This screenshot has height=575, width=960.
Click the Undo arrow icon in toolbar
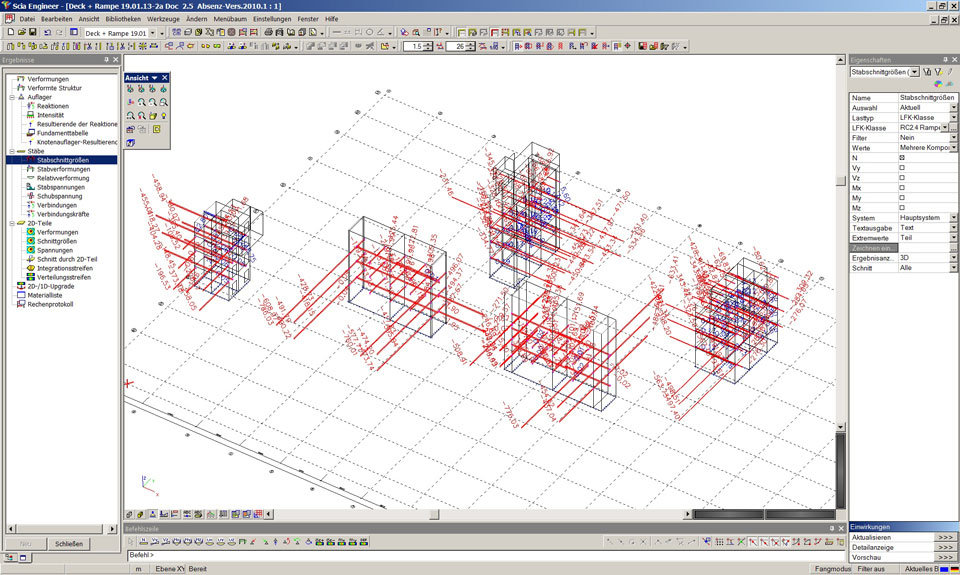tap(47, 32)
